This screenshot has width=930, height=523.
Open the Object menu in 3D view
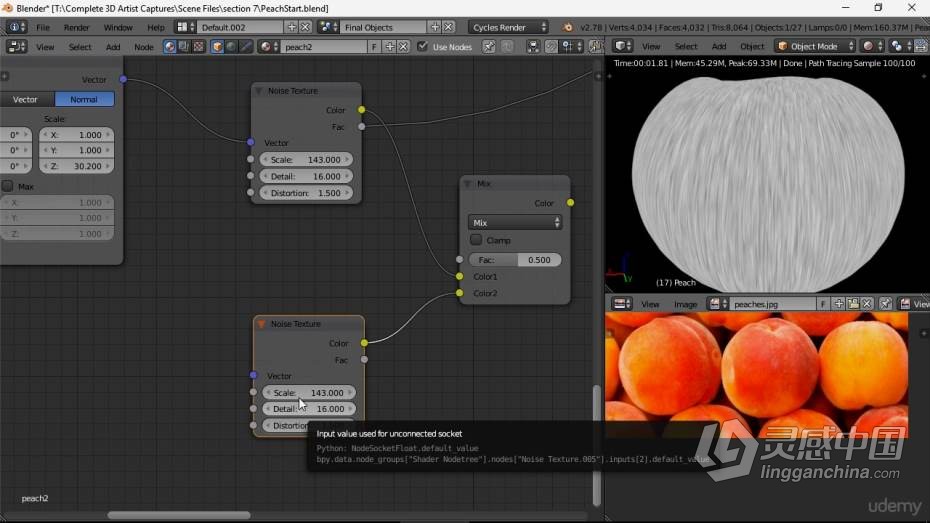tap(752, 46)
